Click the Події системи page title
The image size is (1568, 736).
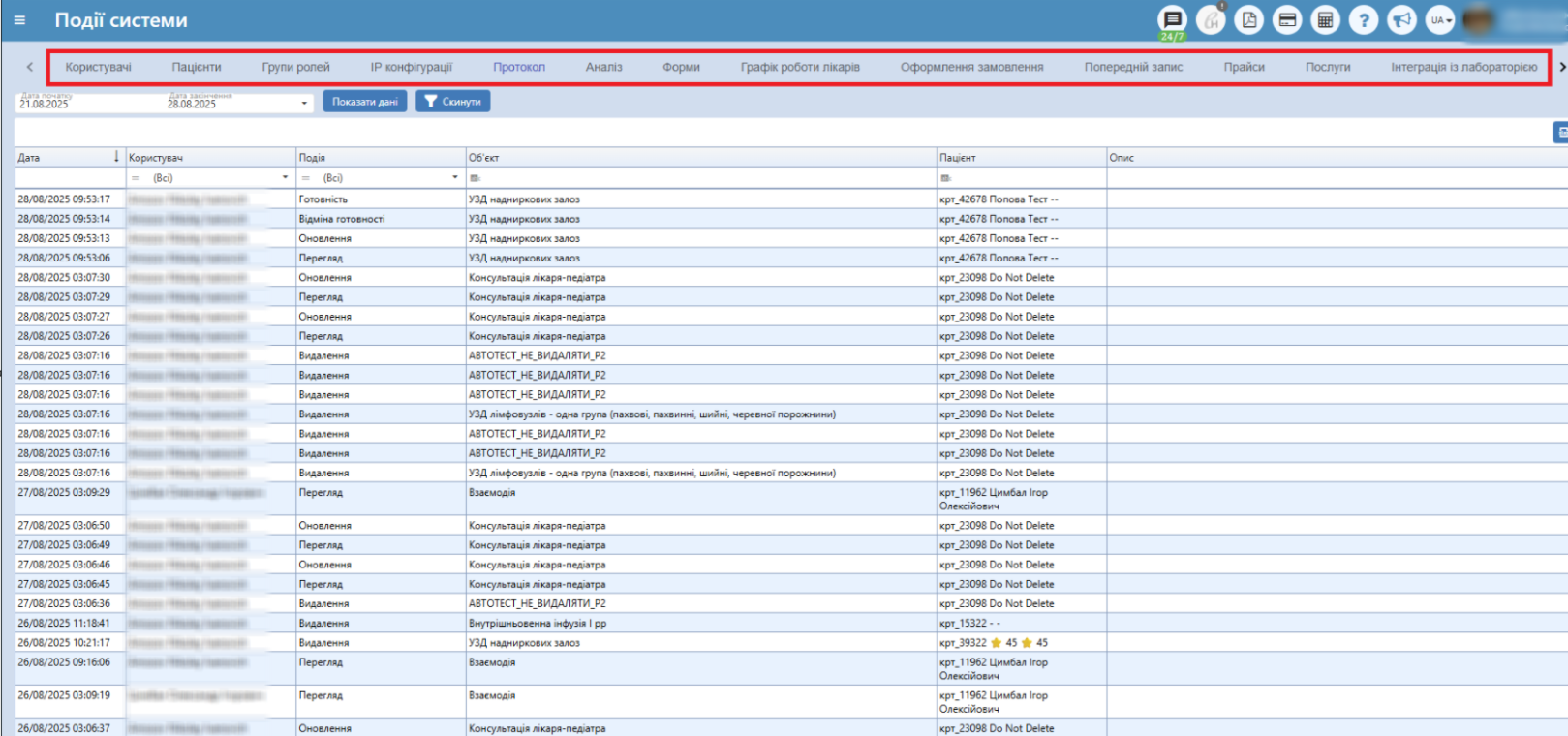(121, 20)
